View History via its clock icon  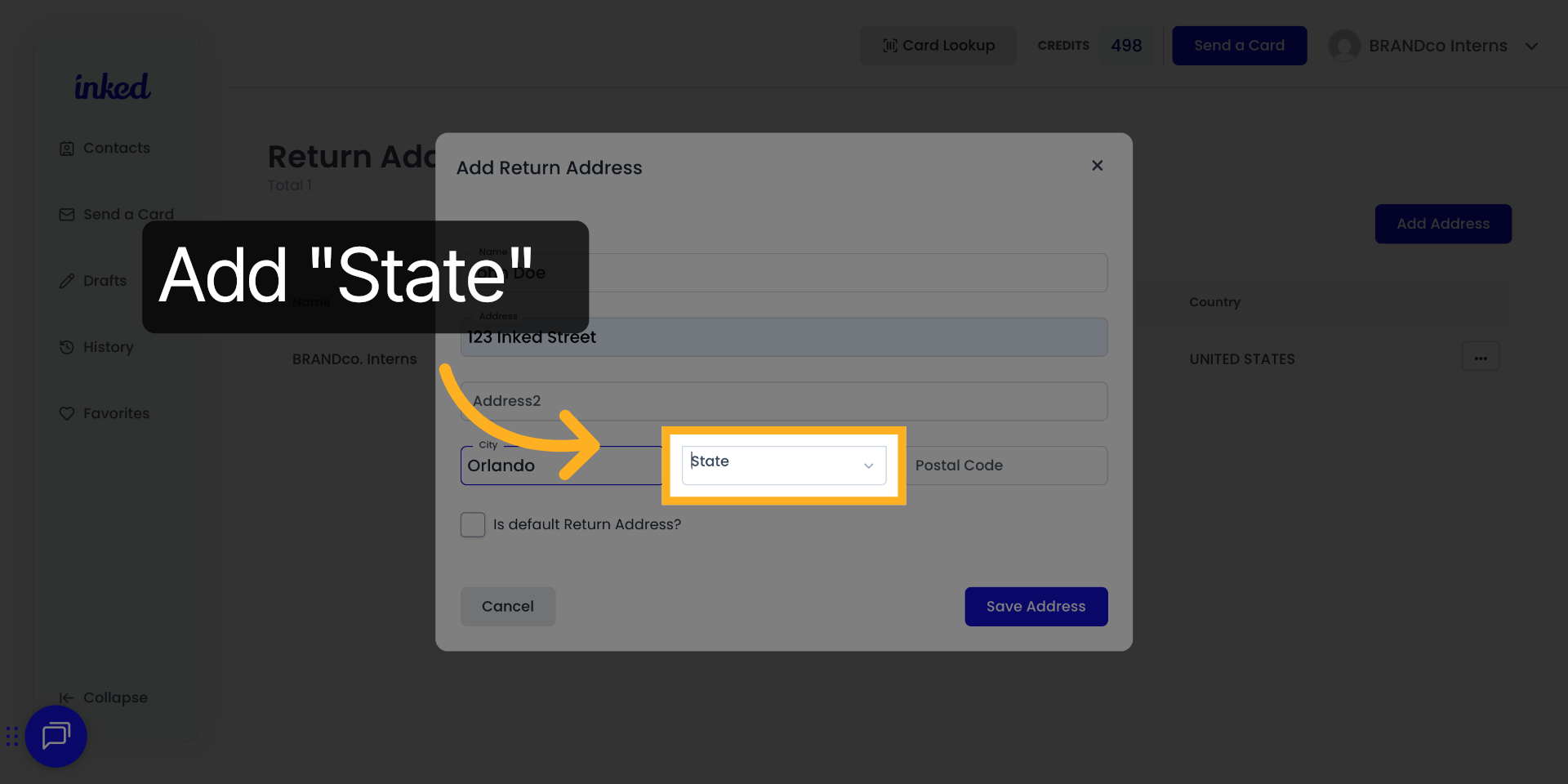tap(67, 347)
